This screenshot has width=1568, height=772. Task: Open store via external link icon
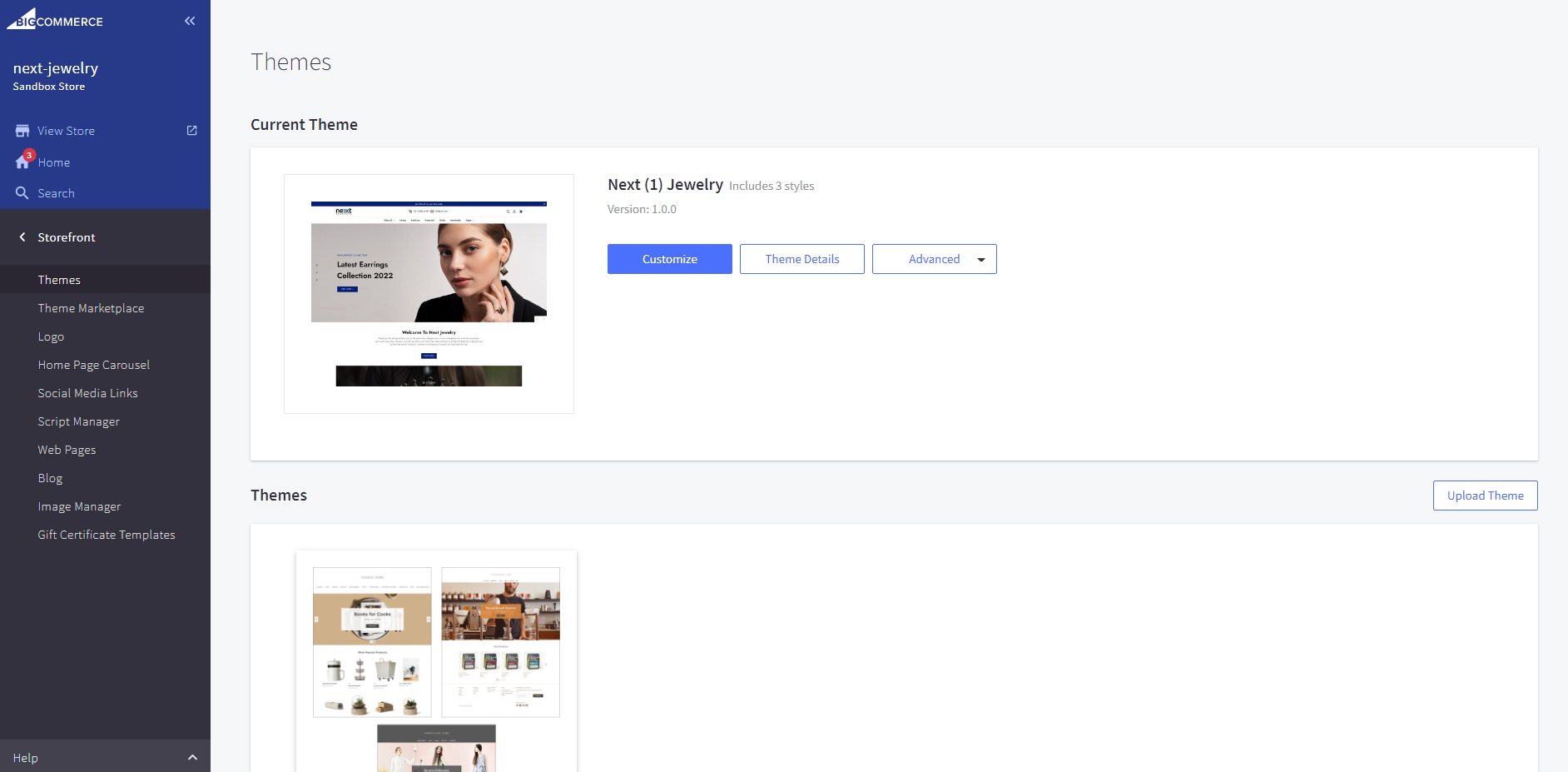[192, 131]
